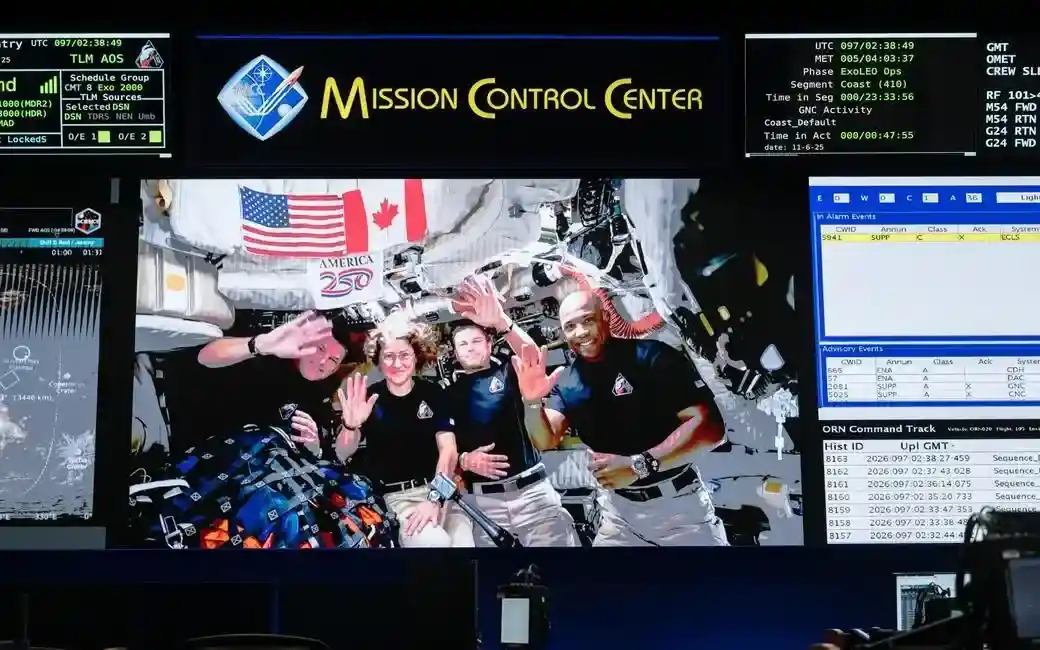Click the cyan timeline bar on left display
1040x650 pixels.
coord(50,242)
